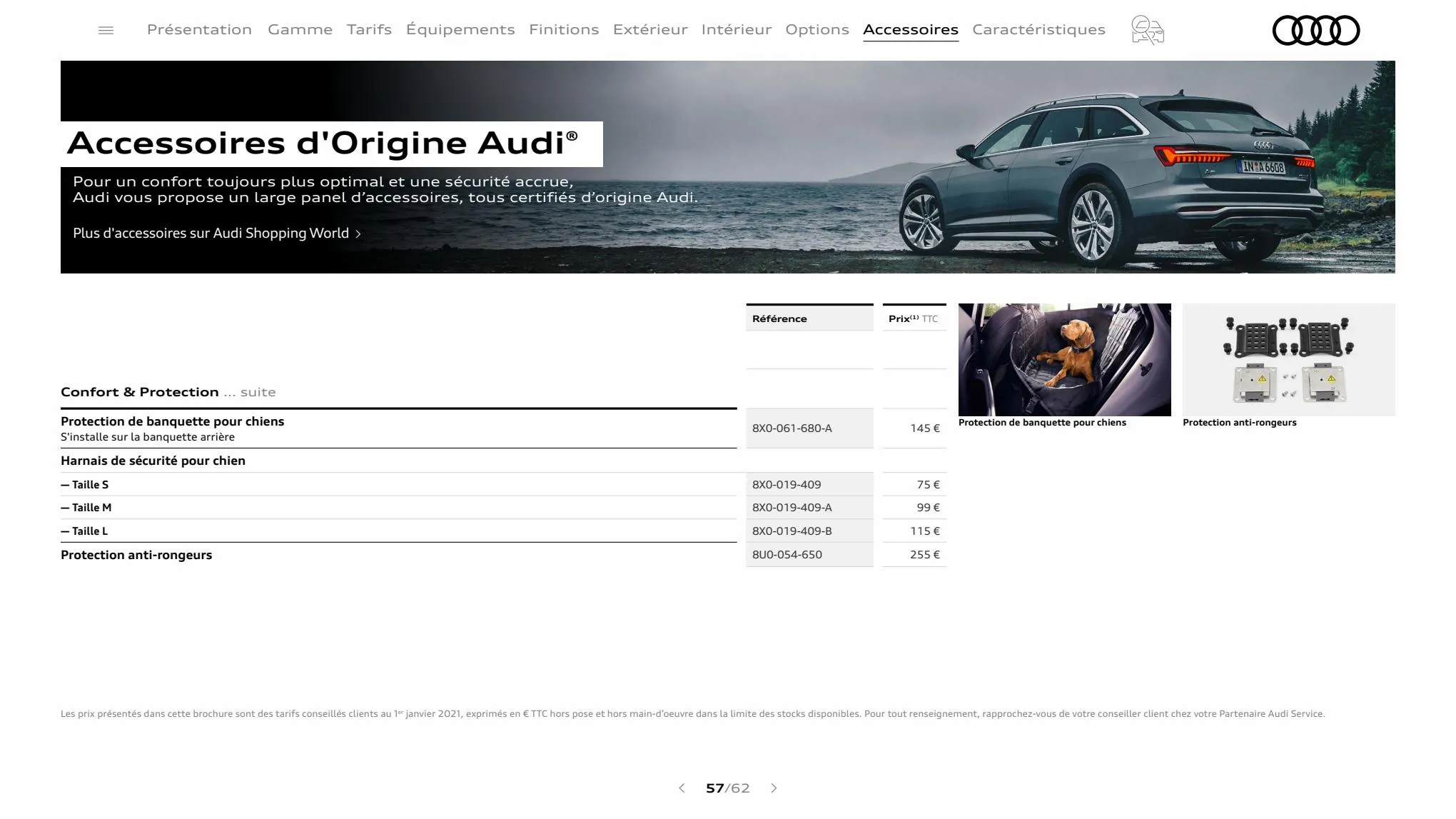Follow the Audi Shopping World link
The height and width of the screenshot is (819, 1456).
pos(217,233)
